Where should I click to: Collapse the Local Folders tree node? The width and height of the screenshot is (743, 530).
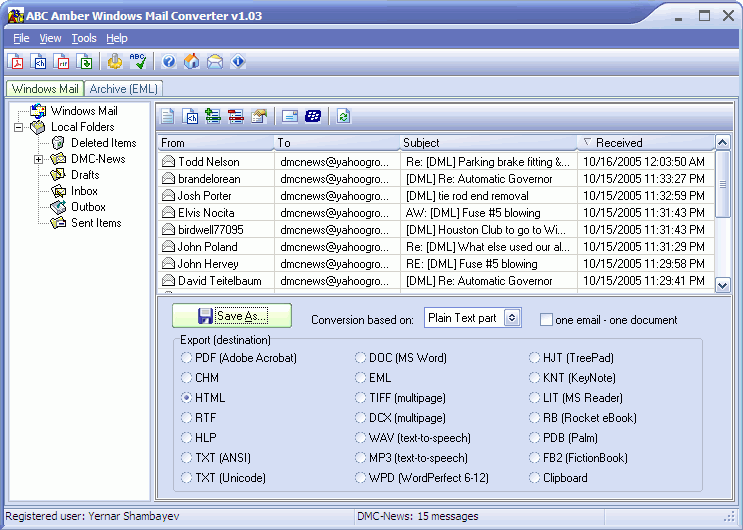click(x=18, y=128)
